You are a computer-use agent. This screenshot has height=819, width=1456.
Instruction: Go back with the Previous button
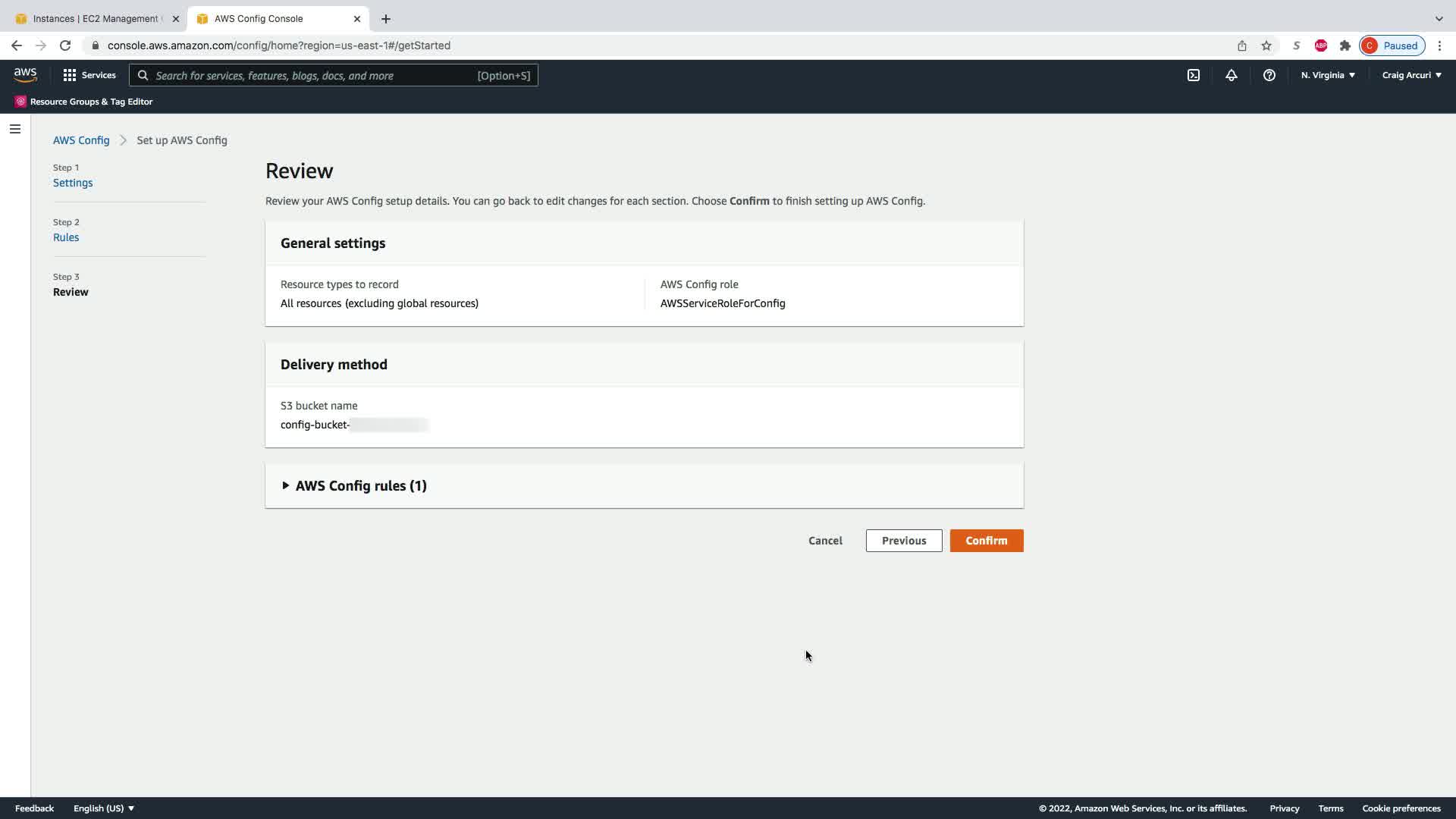pyautogui.click(x=903, y=541)
